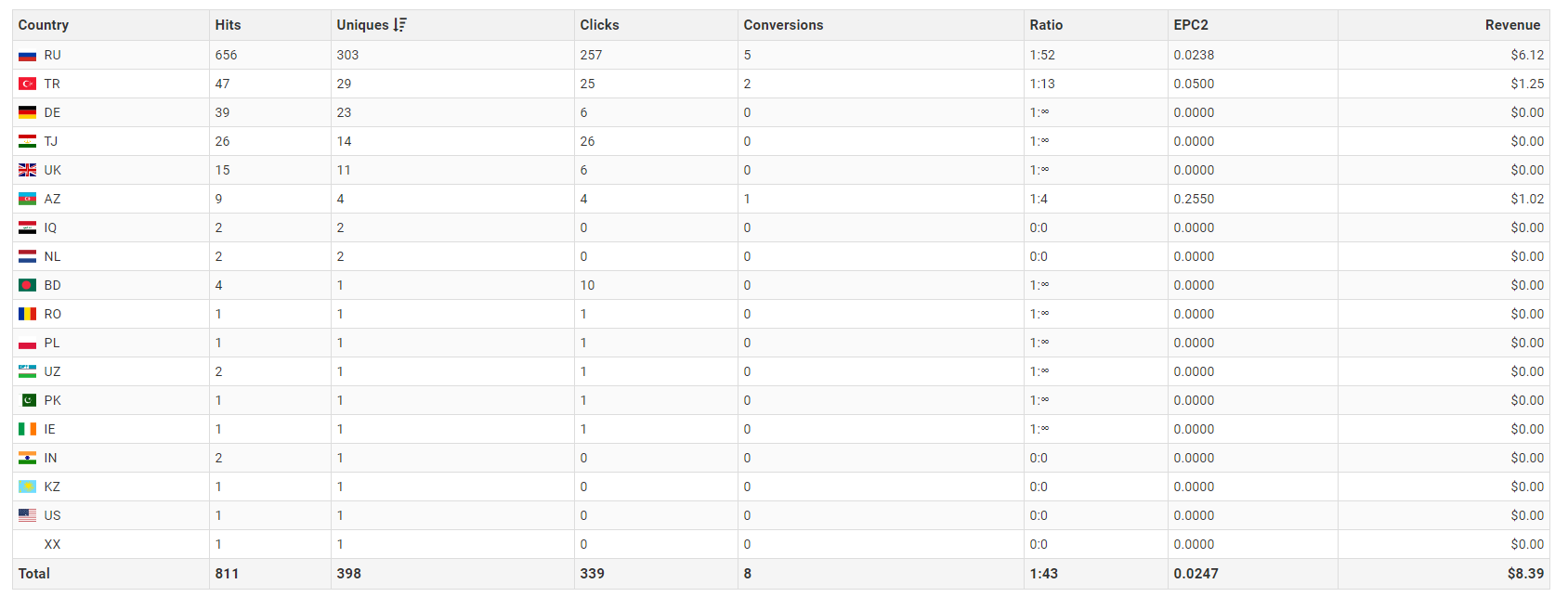Click the $8.39 total revenue value
Image resolution: width=1568 pixels, height=610 pixels.
(x=1525, y=574)
